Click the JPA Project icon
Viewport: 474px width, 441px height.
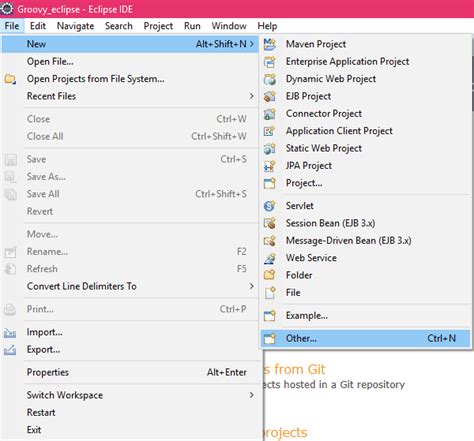270,166
